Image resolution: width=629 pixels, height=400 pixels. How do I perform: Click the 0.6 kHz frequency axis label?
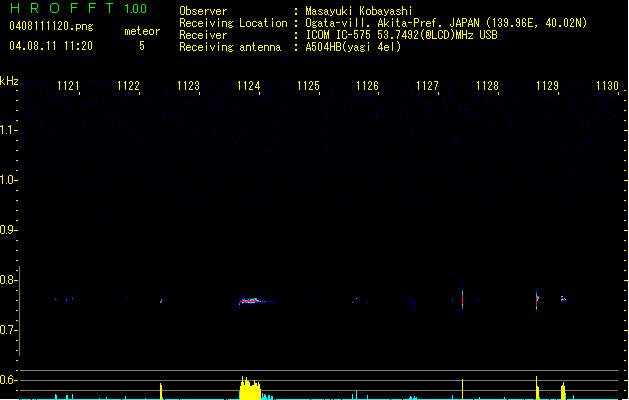tap(8, 380)
